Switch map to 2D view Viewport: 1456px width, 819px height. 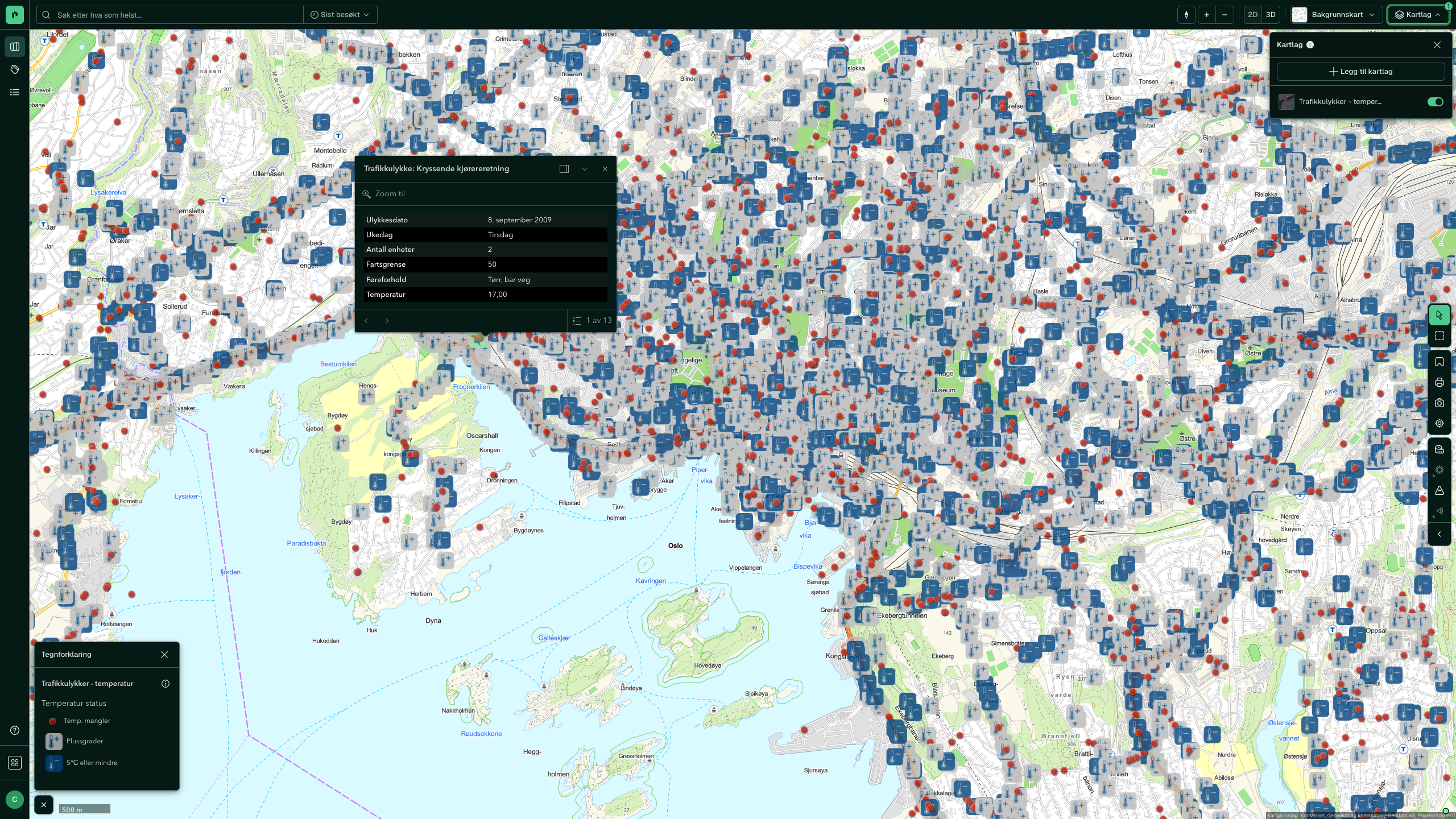[1252, 15]
